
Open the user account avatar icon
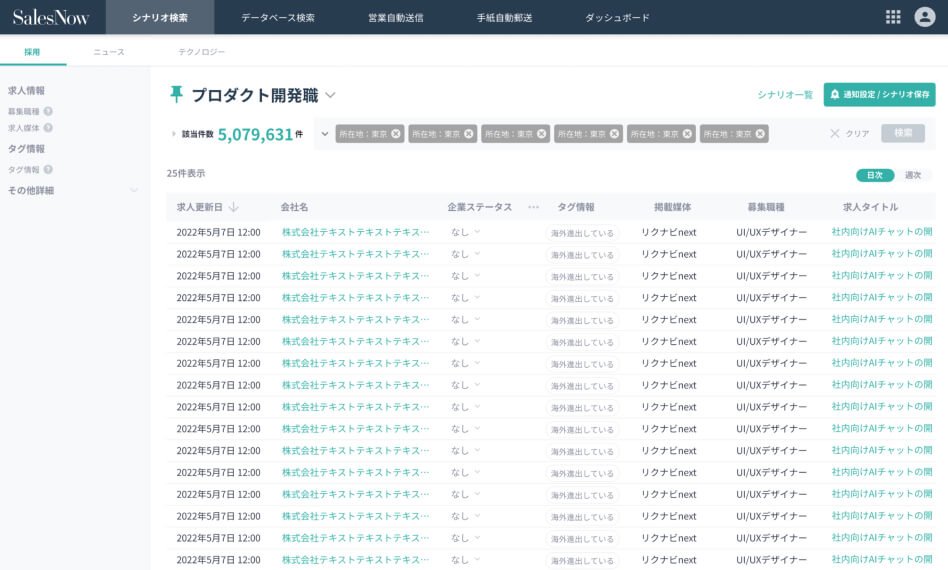[x=924, y=17]
